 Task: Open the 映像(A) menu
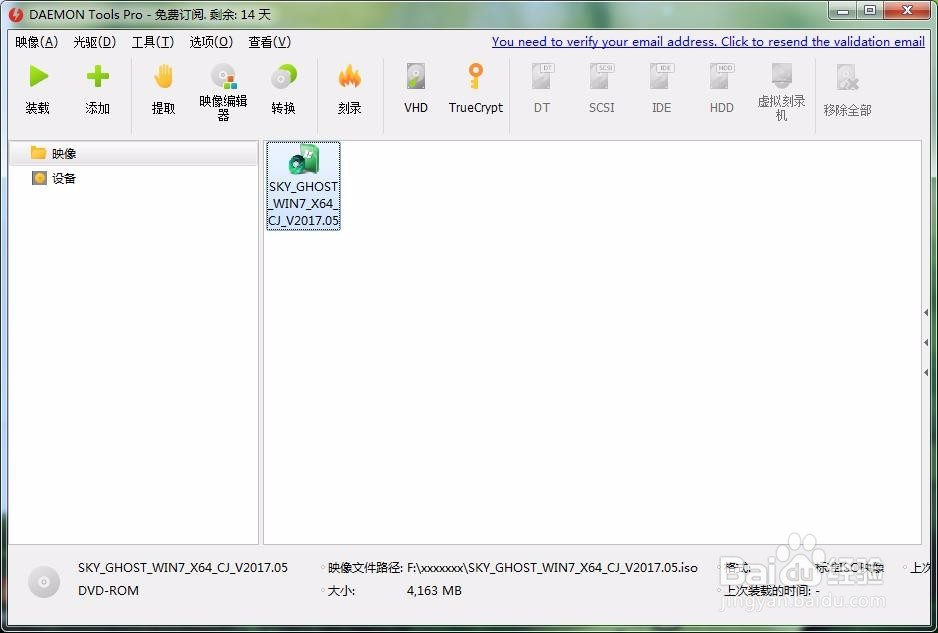tap(36, 42)
